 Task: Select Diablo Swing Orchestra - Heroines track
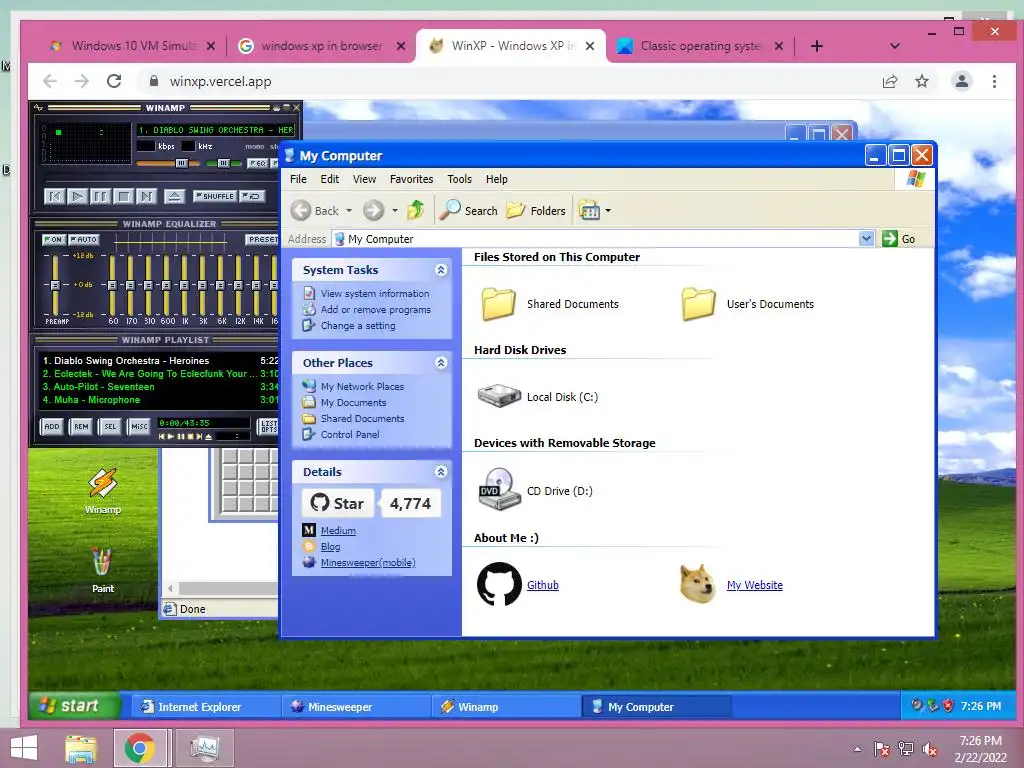tap(160, 360)
